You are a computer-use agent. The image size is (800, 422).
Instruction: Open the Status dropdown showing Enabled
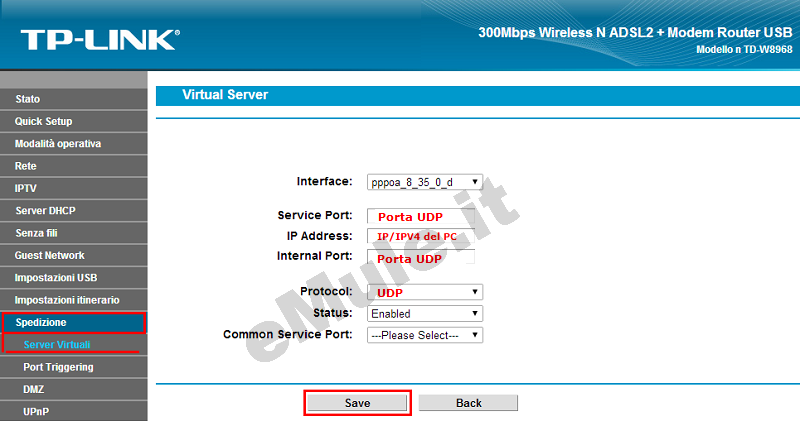coord(424,314)
